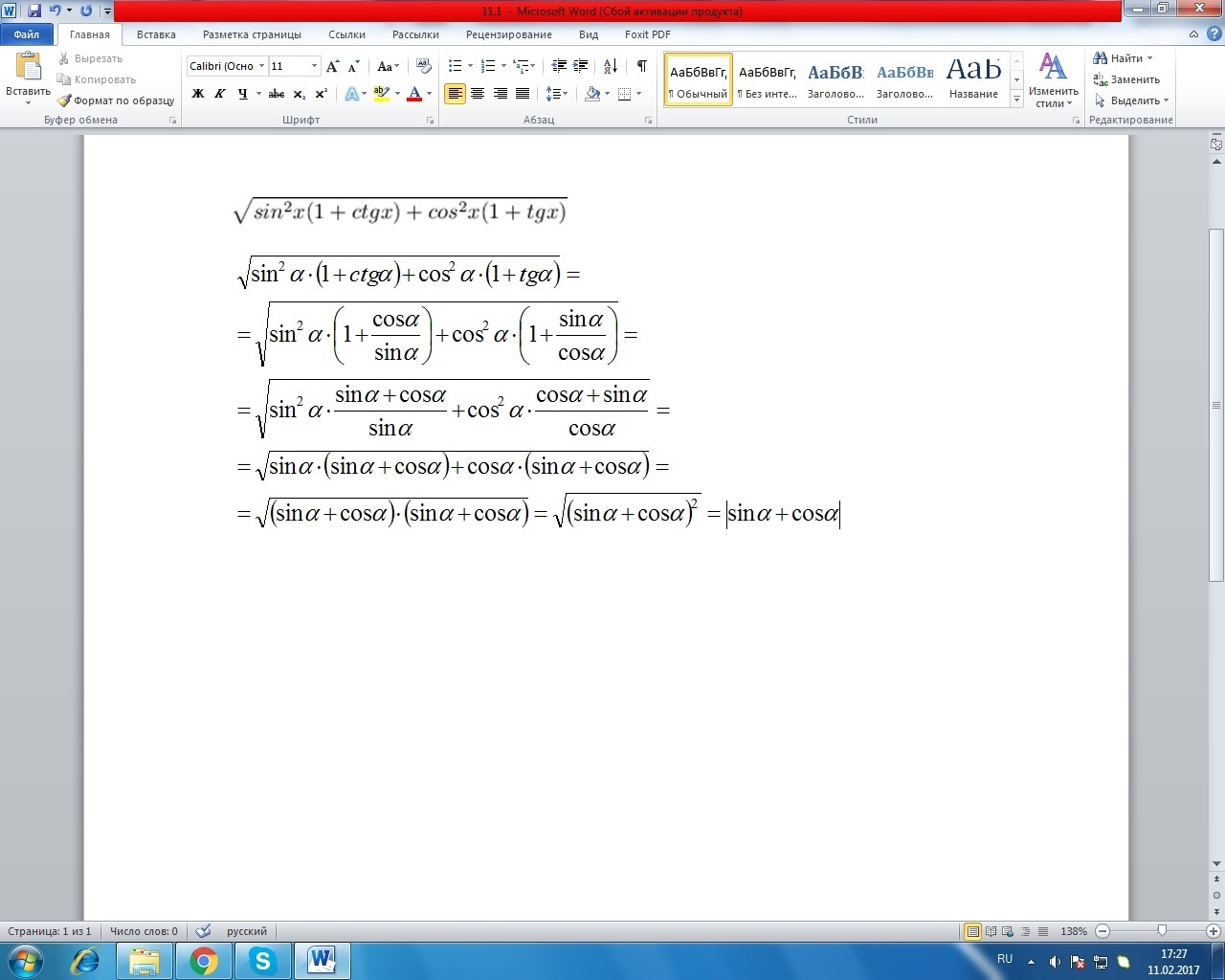Viewport: 1225px width, 980px height.
Task: Toggle superscript formatting
Action: coord(322,94)
